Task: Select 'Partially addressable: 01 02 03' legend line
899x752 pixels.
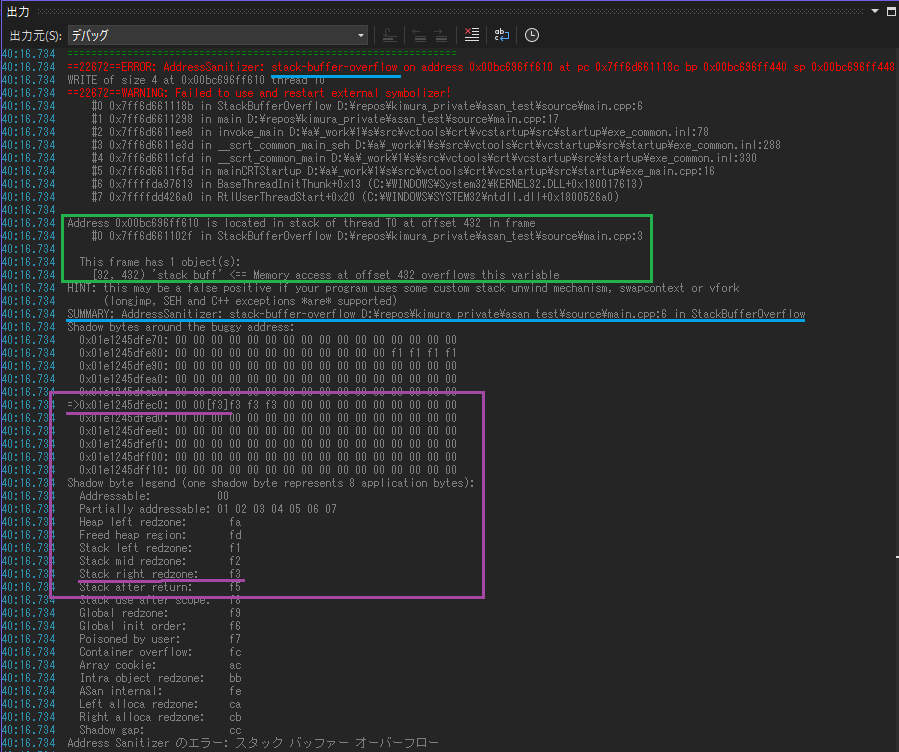Action: 208,509
